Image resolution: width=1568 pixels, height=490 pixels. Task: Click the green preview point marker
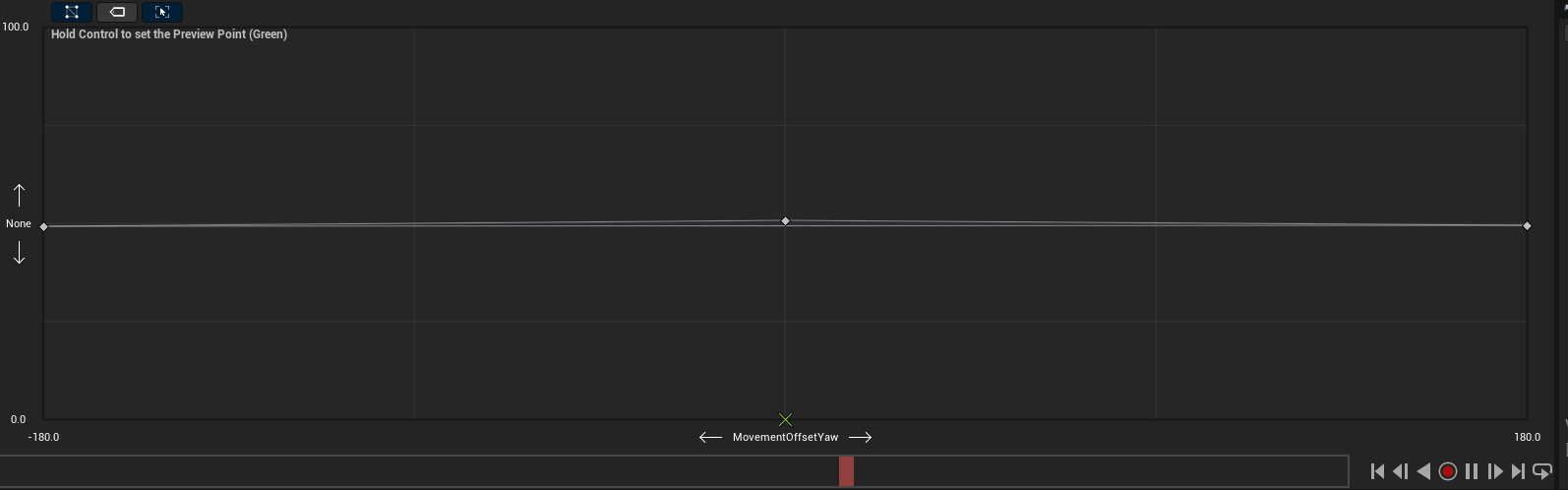pyautogui.click(x=785, y=419)
